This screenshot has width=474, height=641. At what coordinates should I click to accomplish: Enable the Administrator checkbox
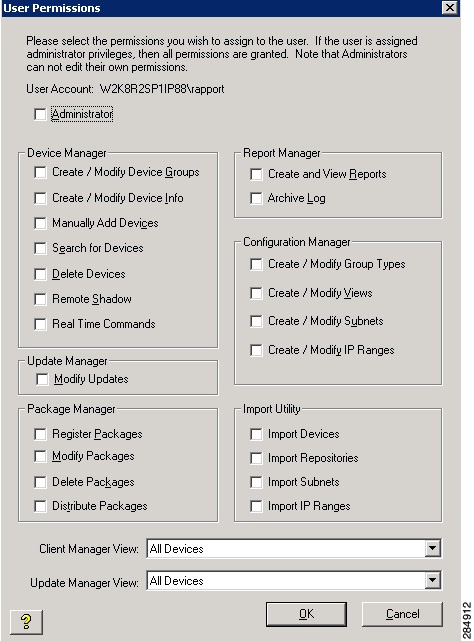click(40, 114)
